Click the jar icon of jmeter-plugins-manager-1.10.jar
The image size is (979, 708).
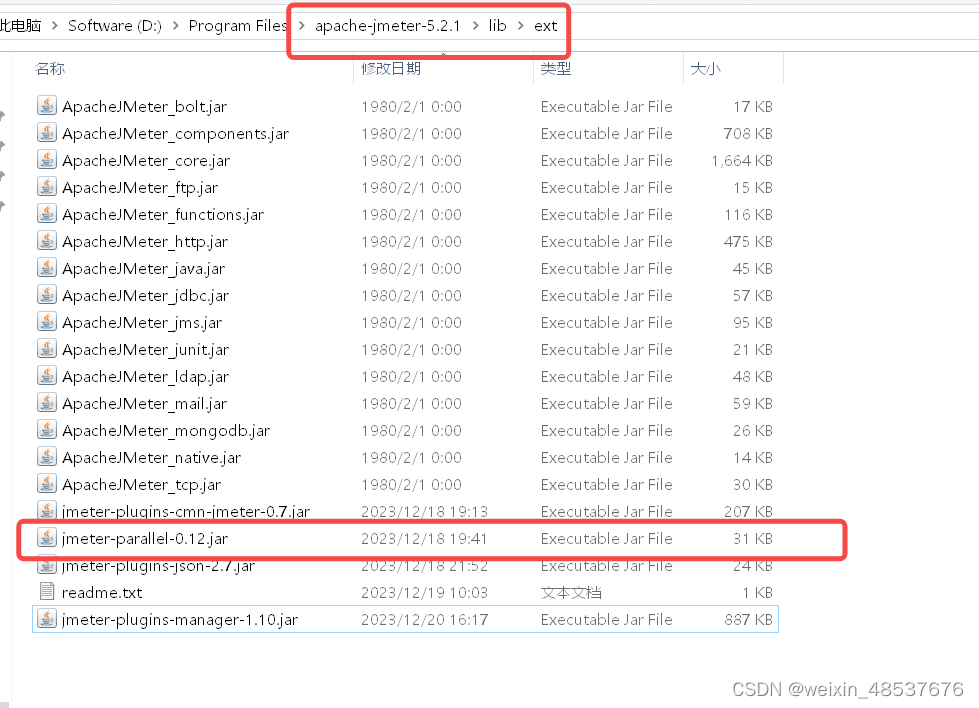(47, 618)
